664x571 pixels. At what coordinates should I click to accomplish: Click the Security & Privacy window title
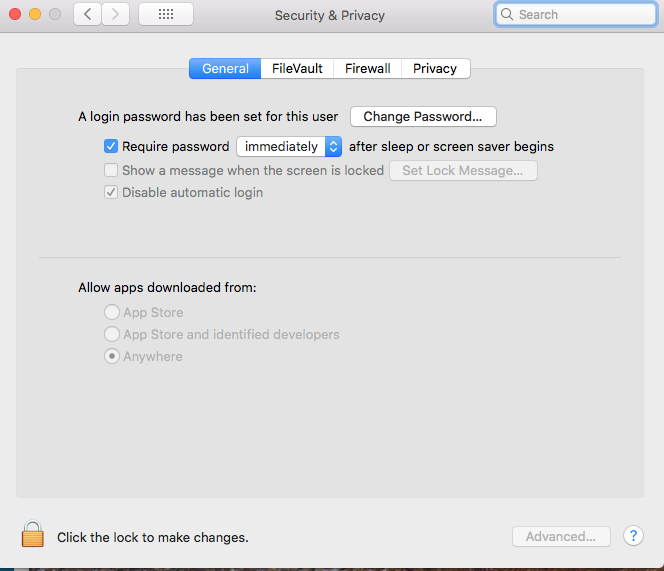[x=330, y=15]
